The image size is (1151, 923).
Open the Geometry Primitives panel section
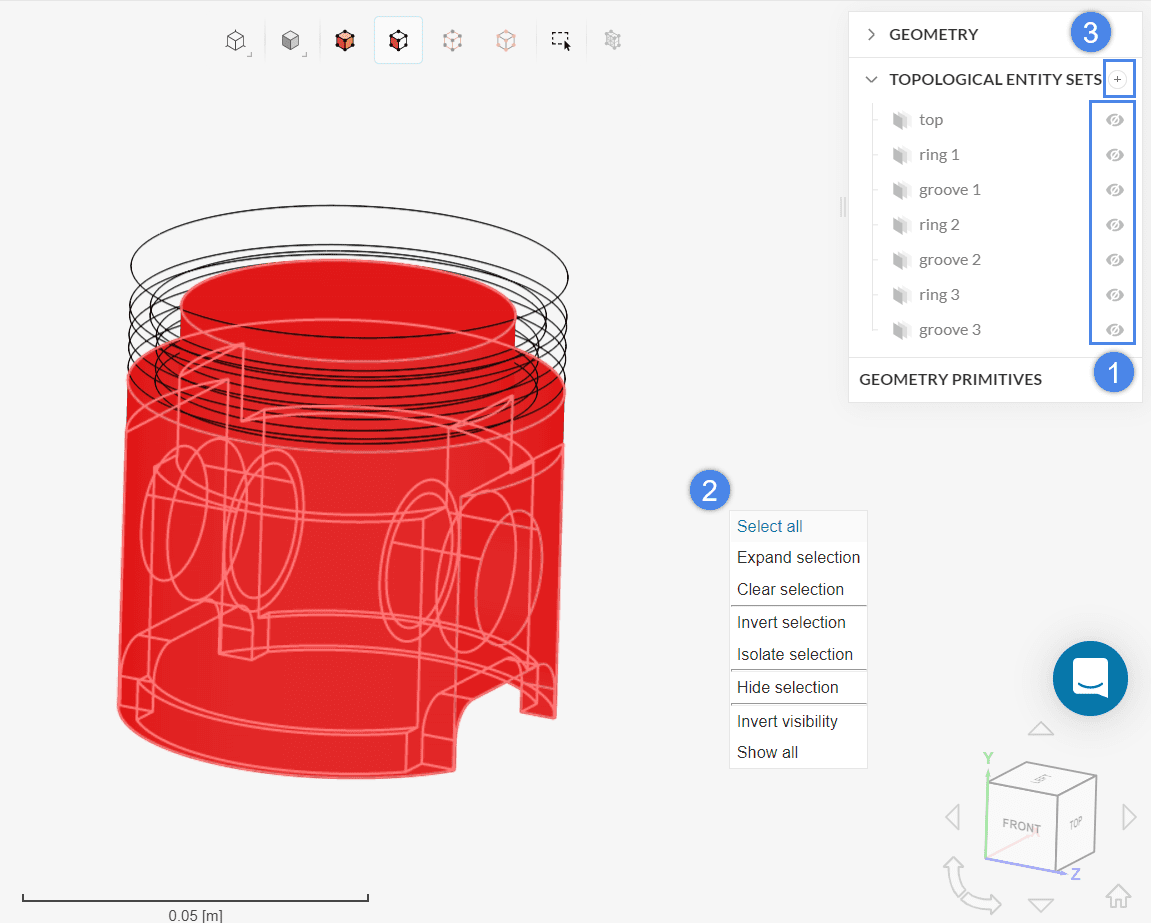[x=950, y=379]
